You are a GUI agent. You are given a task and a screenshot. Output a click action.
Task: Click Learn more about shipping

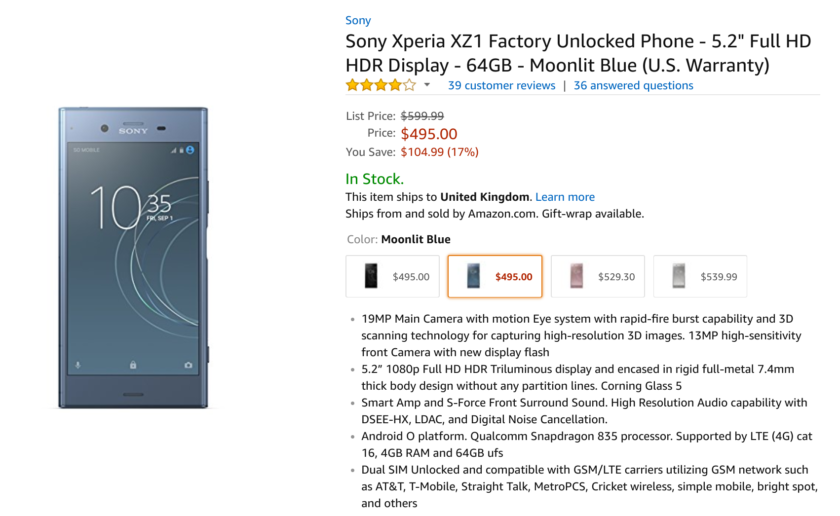click(x=564, y=197)
